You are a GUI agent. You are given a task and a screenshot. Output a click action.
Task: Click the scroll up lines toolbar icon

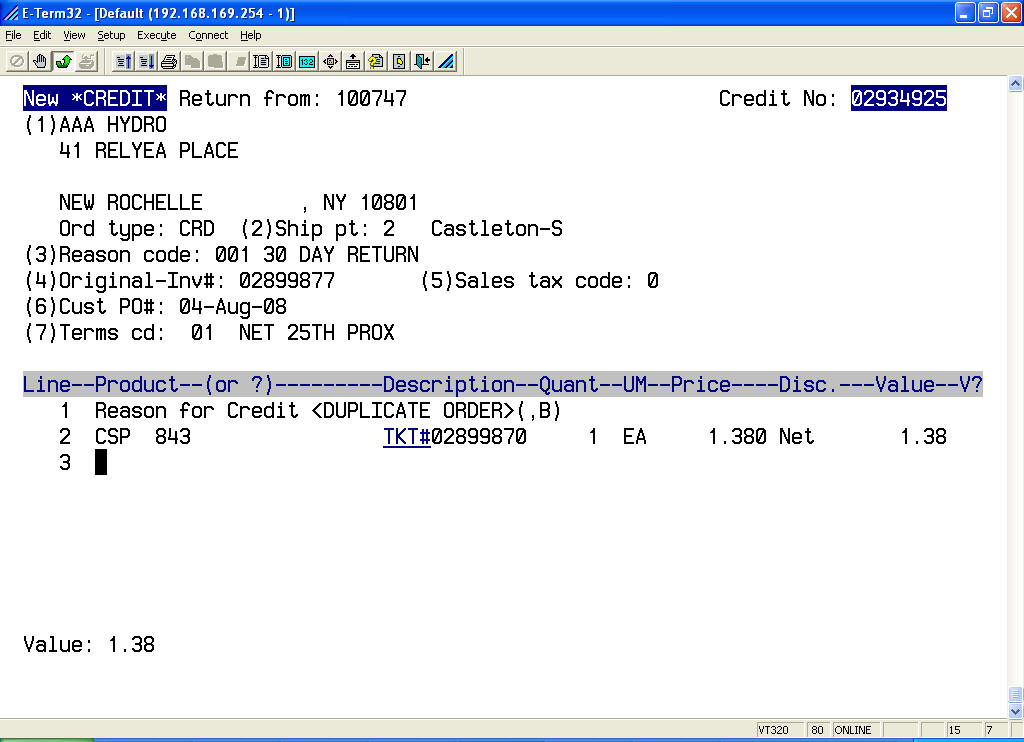click(x=123, y=61)
